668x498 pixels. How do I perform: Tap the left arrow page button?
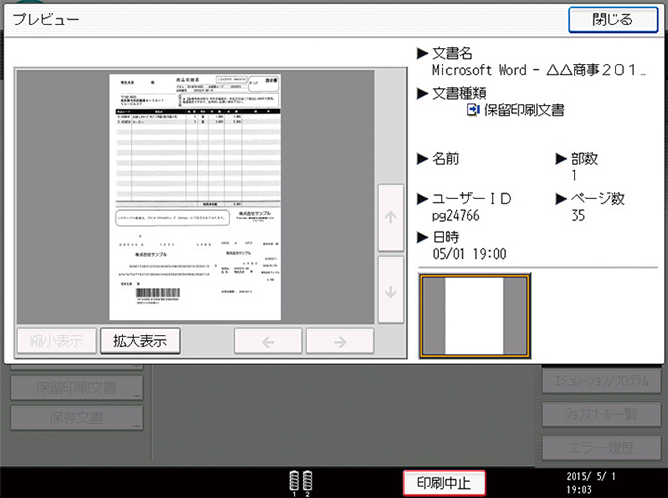[x=267, y=341]
